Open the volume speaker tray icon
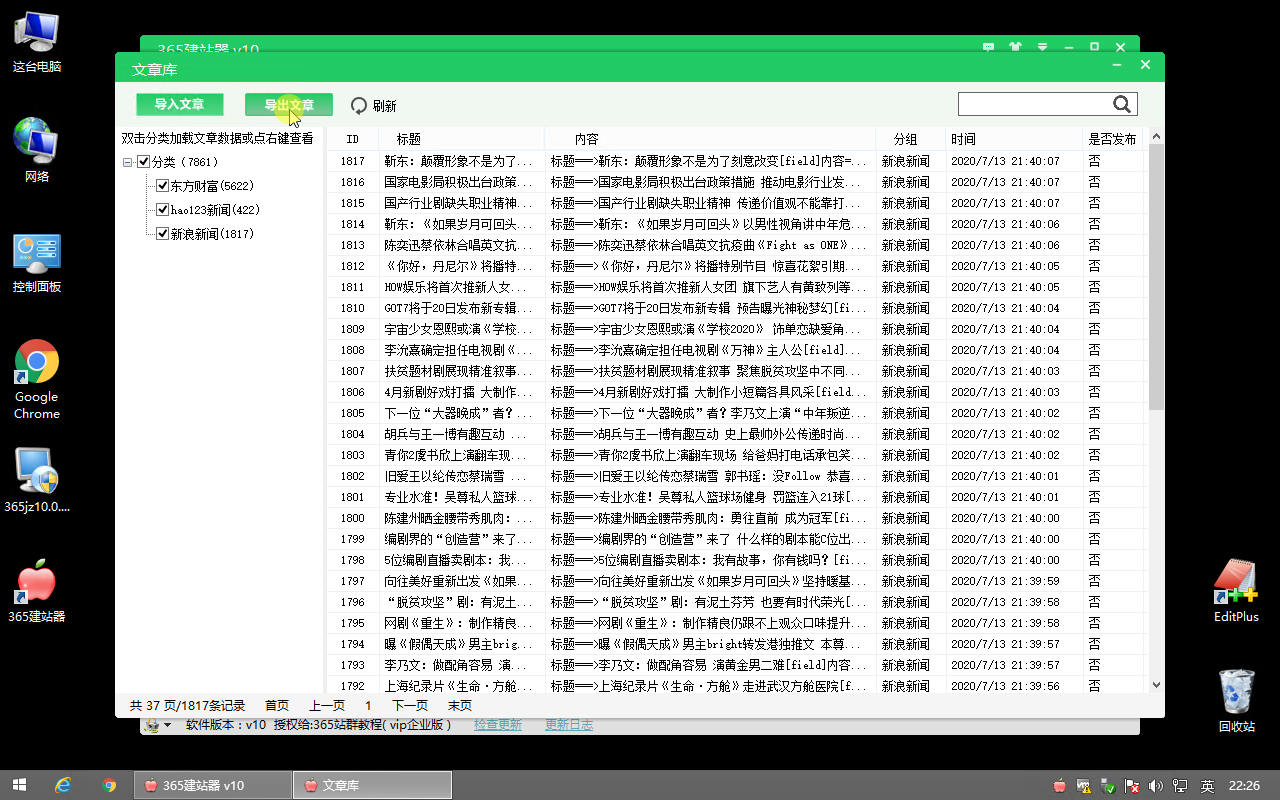Image resolution: width=1280 pixels, height=800 pixels. [1156, 786]
